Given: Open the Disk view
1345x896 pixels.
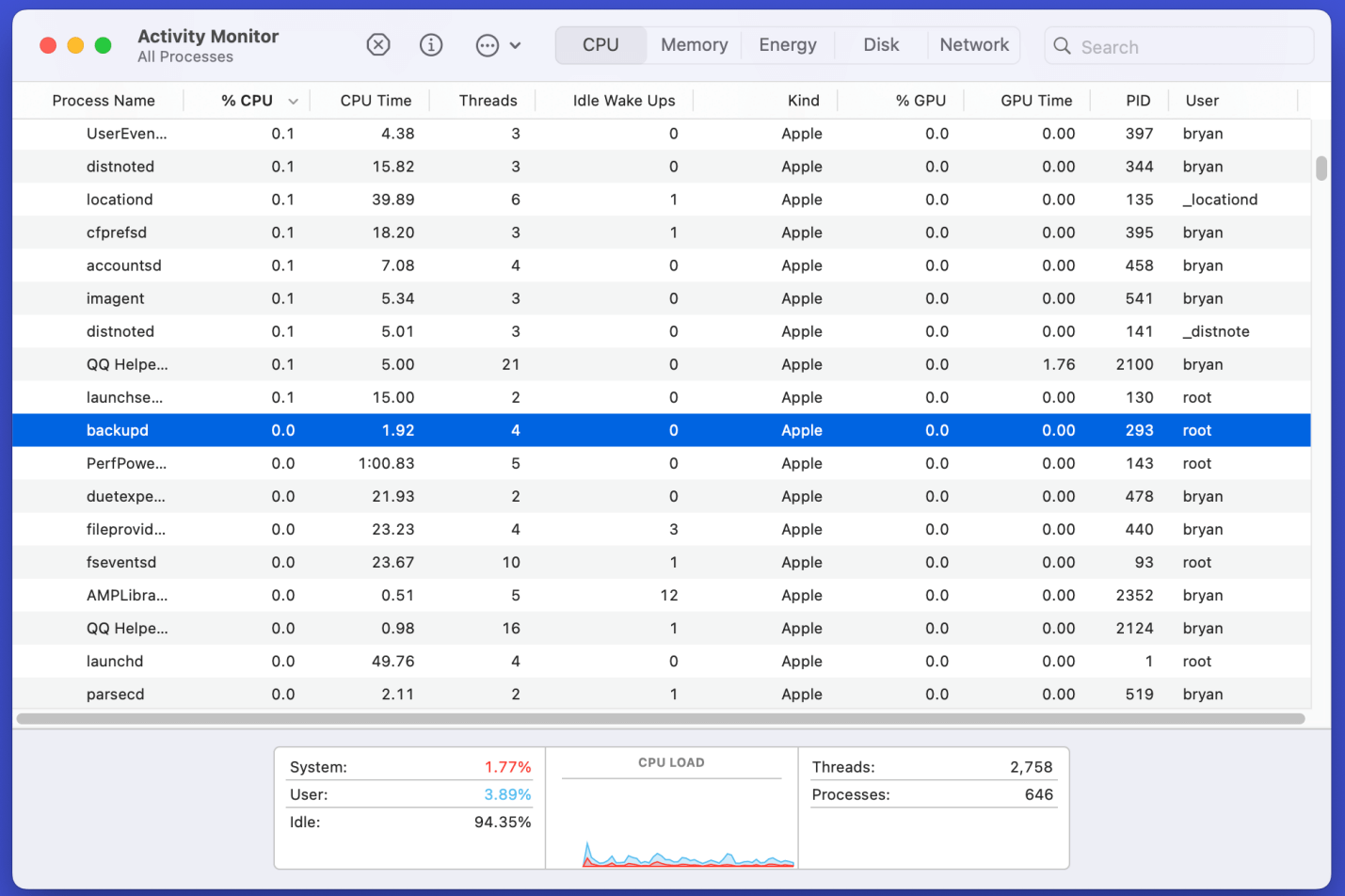Looking at the screenshot, I should (880, 44).
